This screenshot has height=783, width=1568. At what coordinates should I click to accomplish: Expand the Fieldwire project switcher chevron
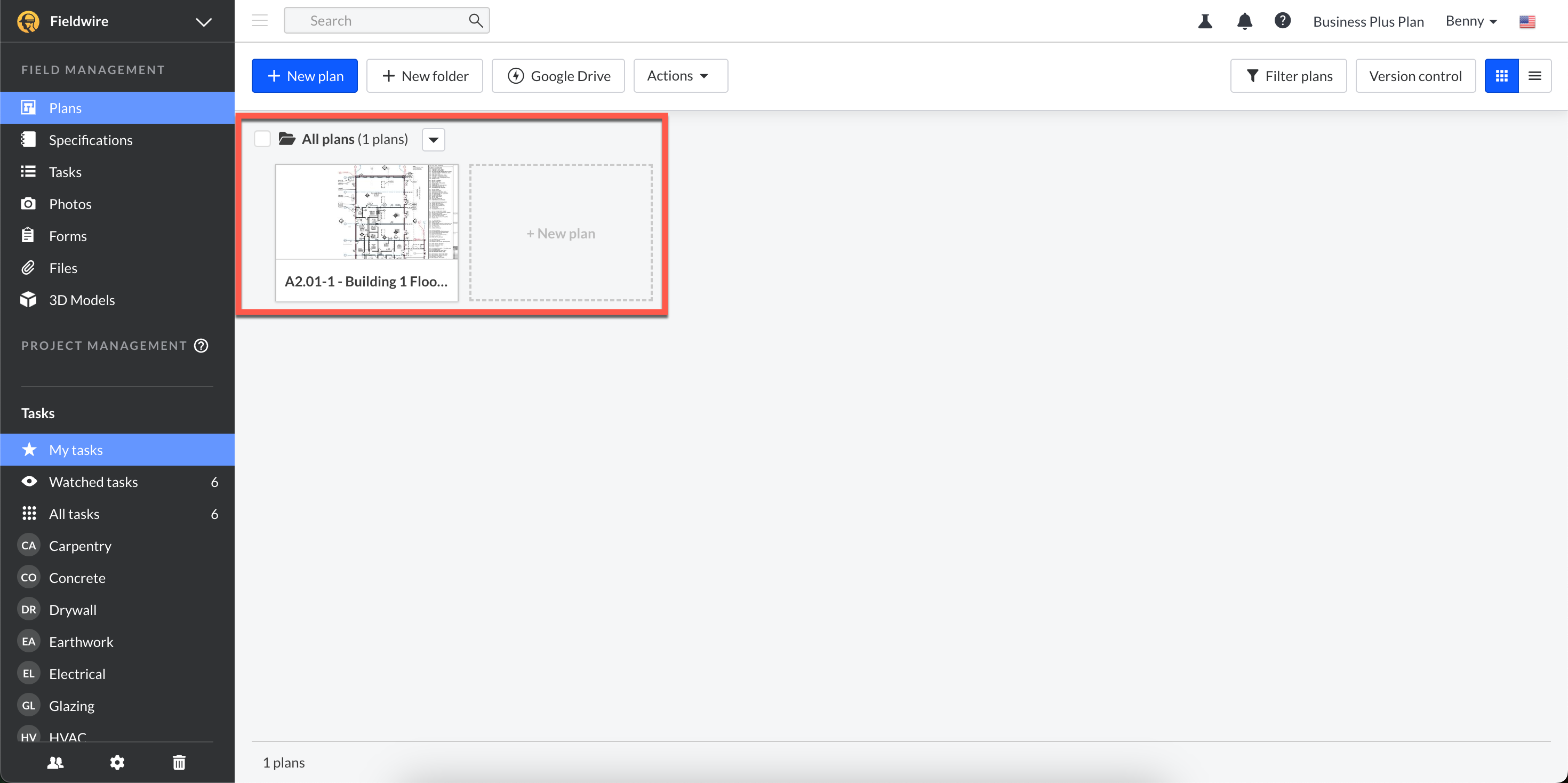point(203,22)
